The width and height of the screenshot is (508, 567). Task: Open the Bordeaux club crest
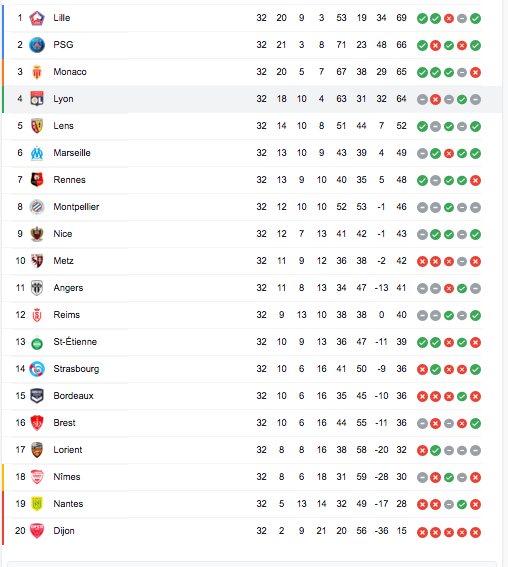[37, 396]
